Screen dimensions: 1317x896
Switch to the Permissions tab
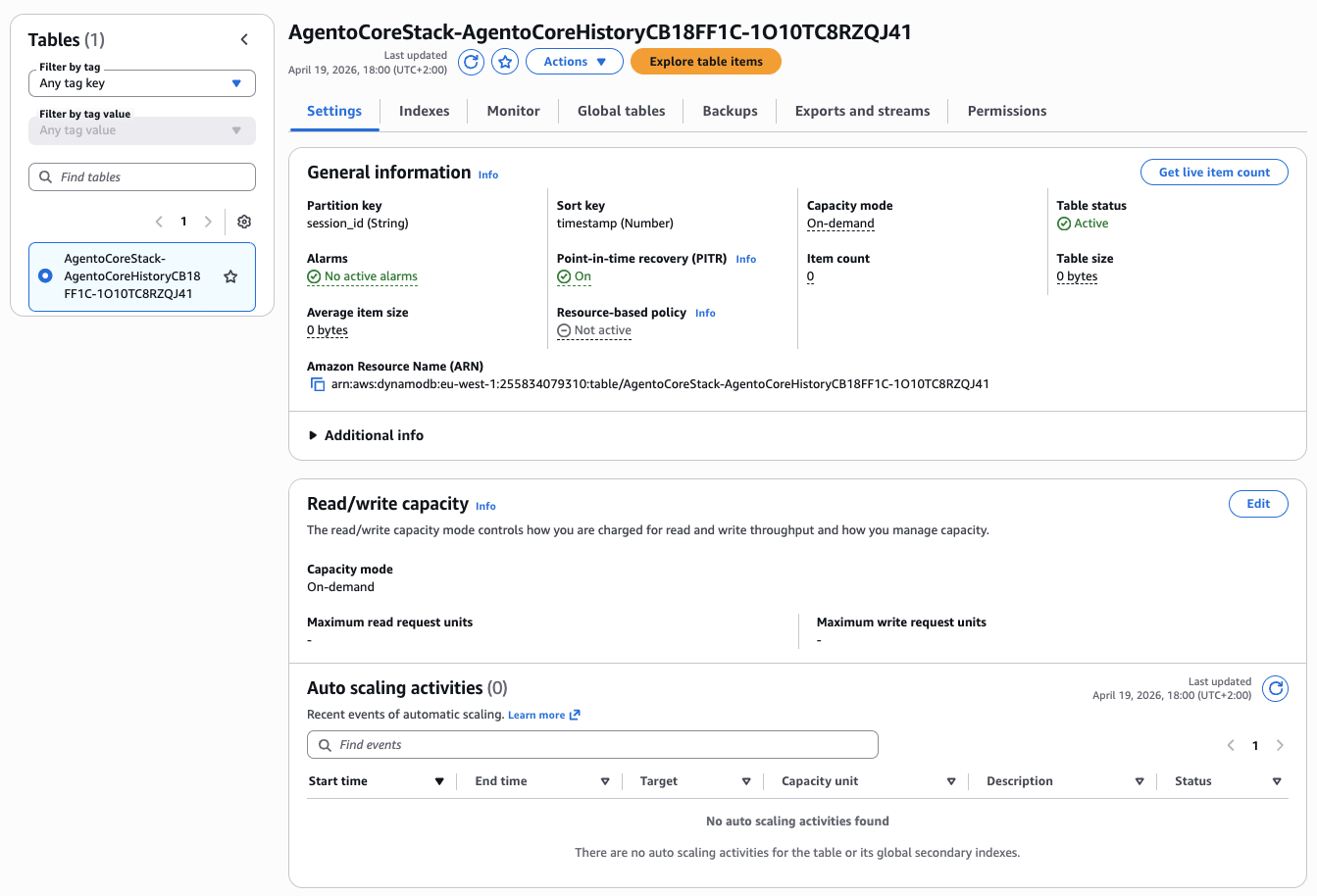point(1007,111)
